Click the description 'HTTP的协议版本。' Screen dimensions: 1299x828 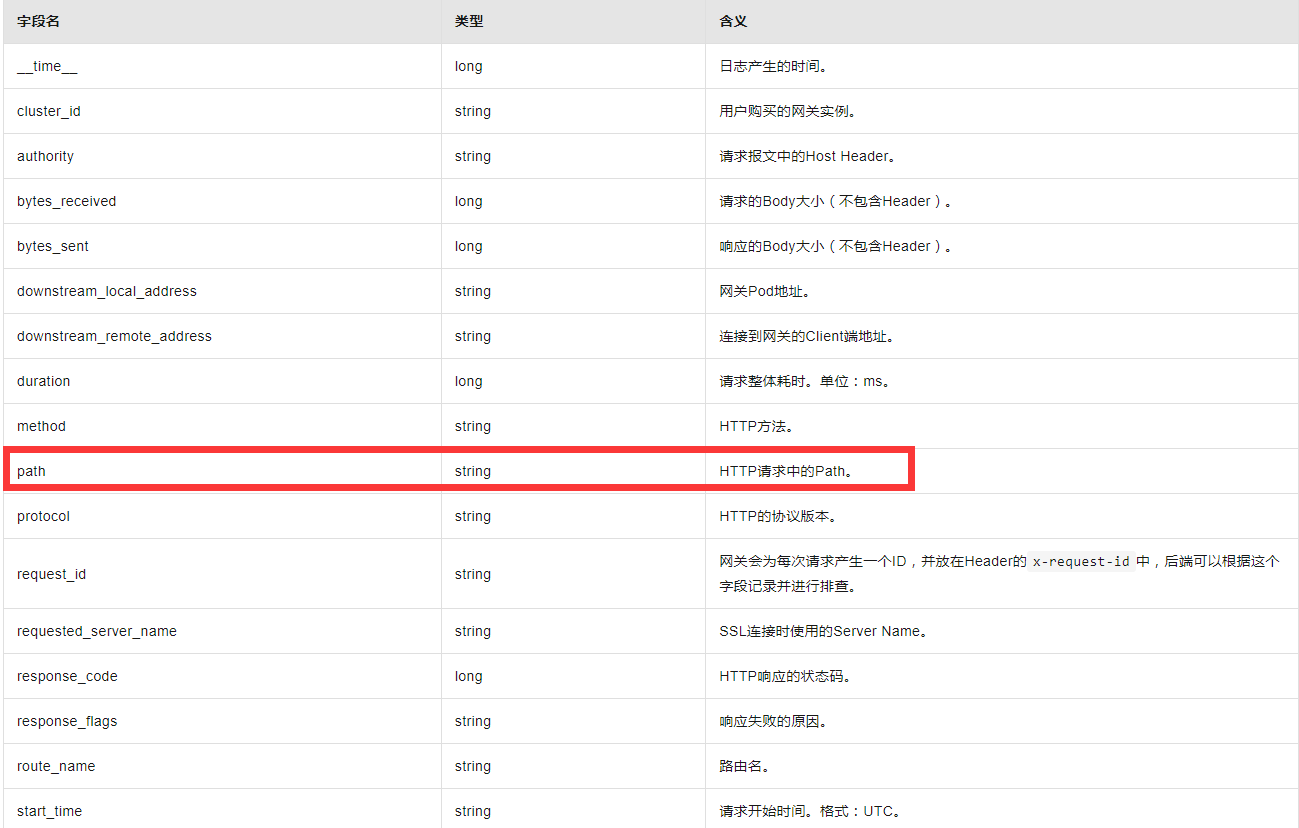click(x=779, y=516)
